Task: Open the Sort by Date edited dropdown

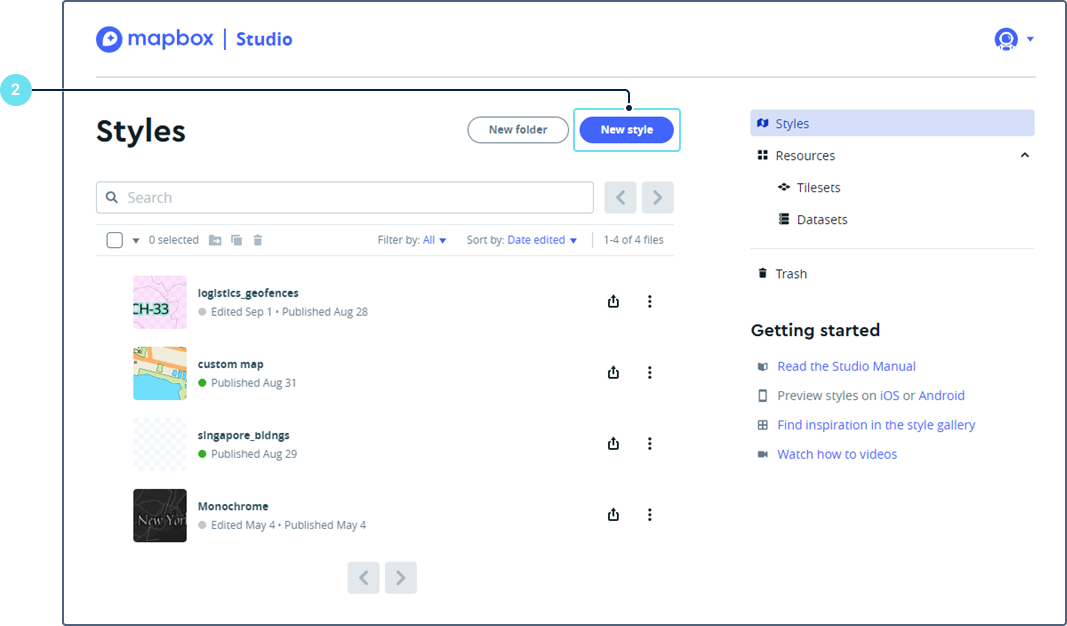Action: point(542,240)
